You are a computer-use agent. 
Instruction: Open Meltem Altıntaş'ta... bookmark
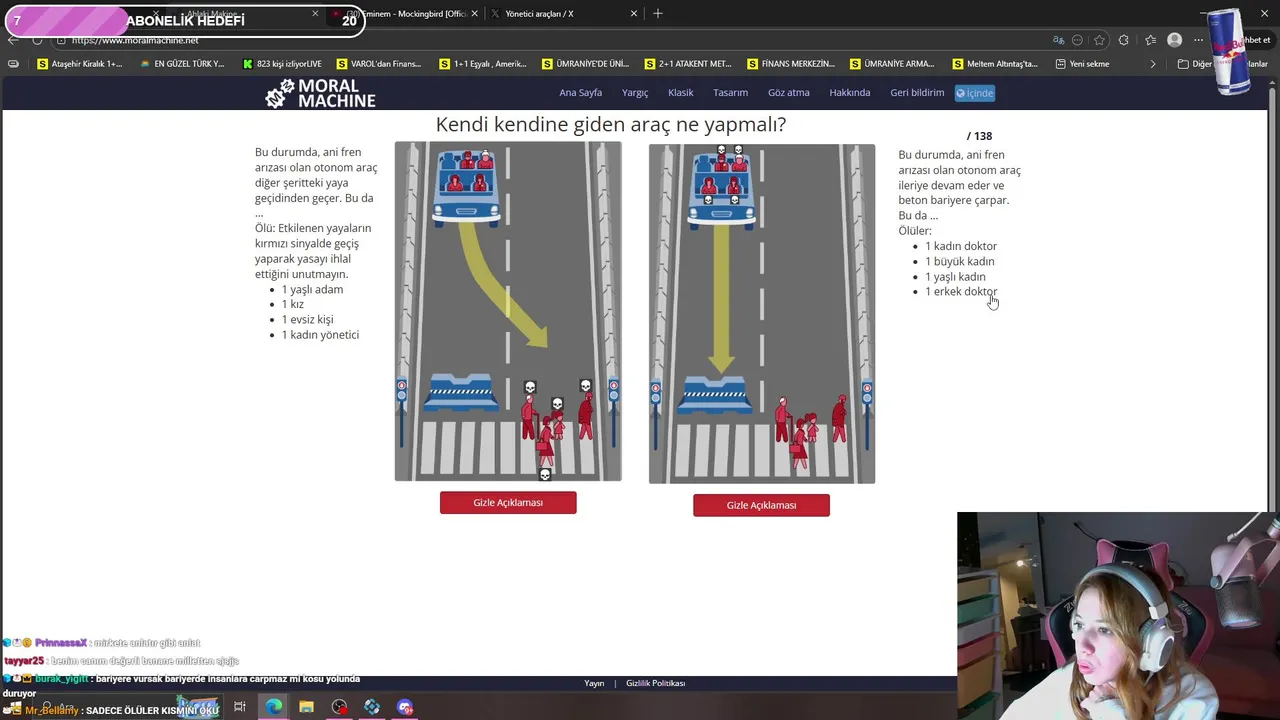tap(995, 64)
